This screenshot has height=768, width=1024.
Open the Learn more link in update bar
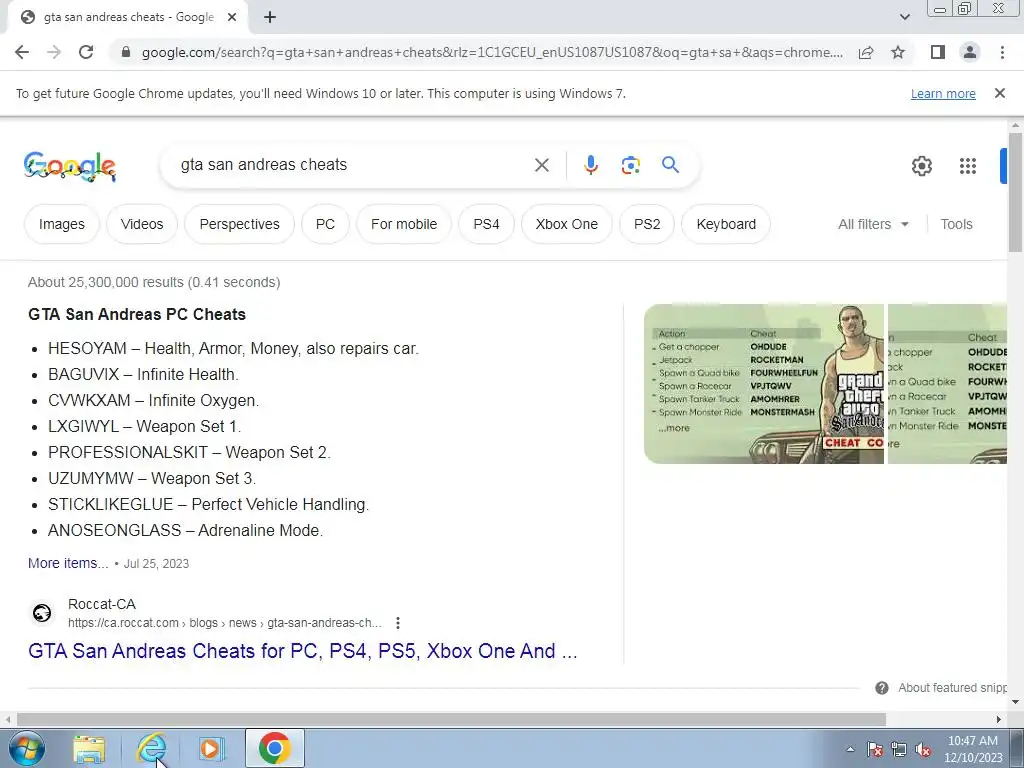943,94
